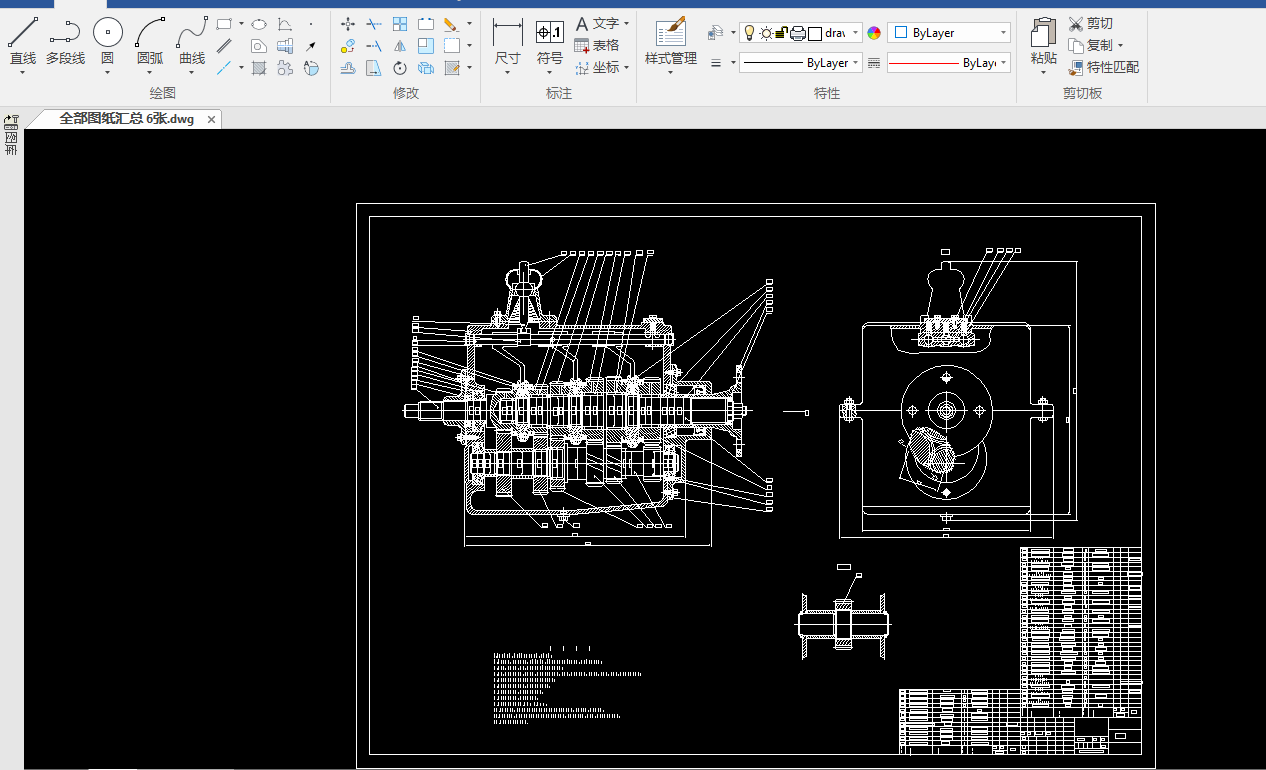This screenshot has height=770, width=1266.
Task: Click the 尺寸 dimension tool icon
Action: (x=507, y=34)
